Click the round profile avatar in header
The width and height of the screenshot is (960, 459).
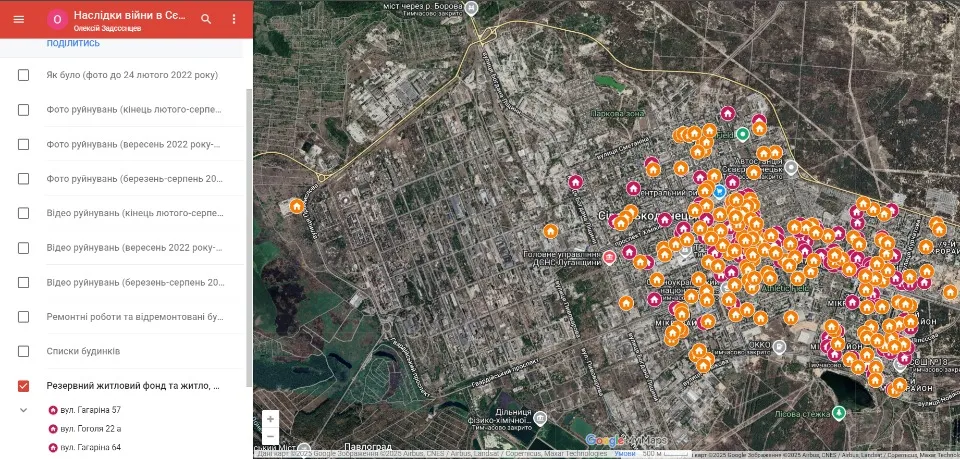[x=57, y=20]
